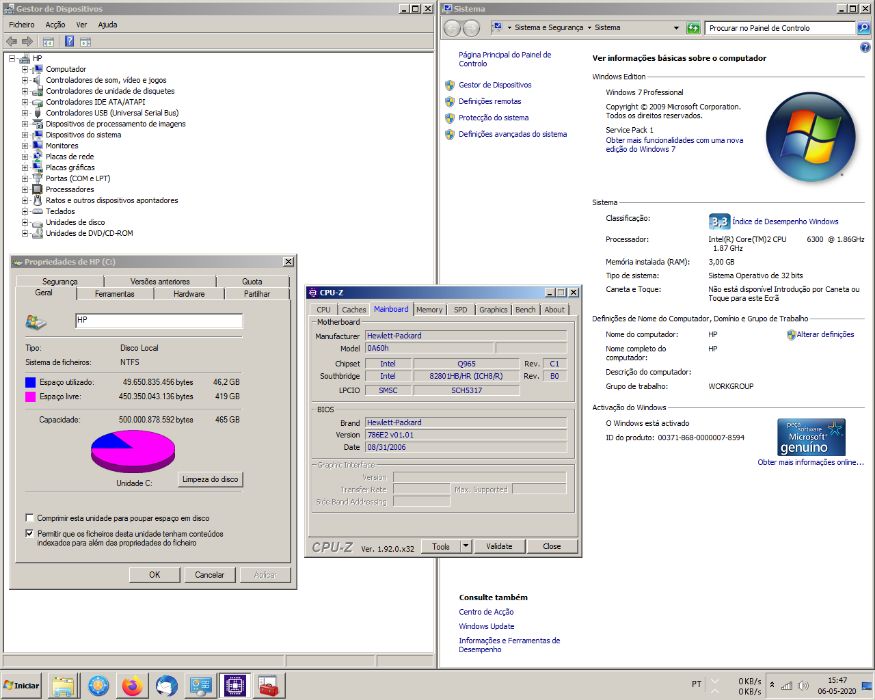Click the Procurar no Painel de Controlo search box

point(780,28)
